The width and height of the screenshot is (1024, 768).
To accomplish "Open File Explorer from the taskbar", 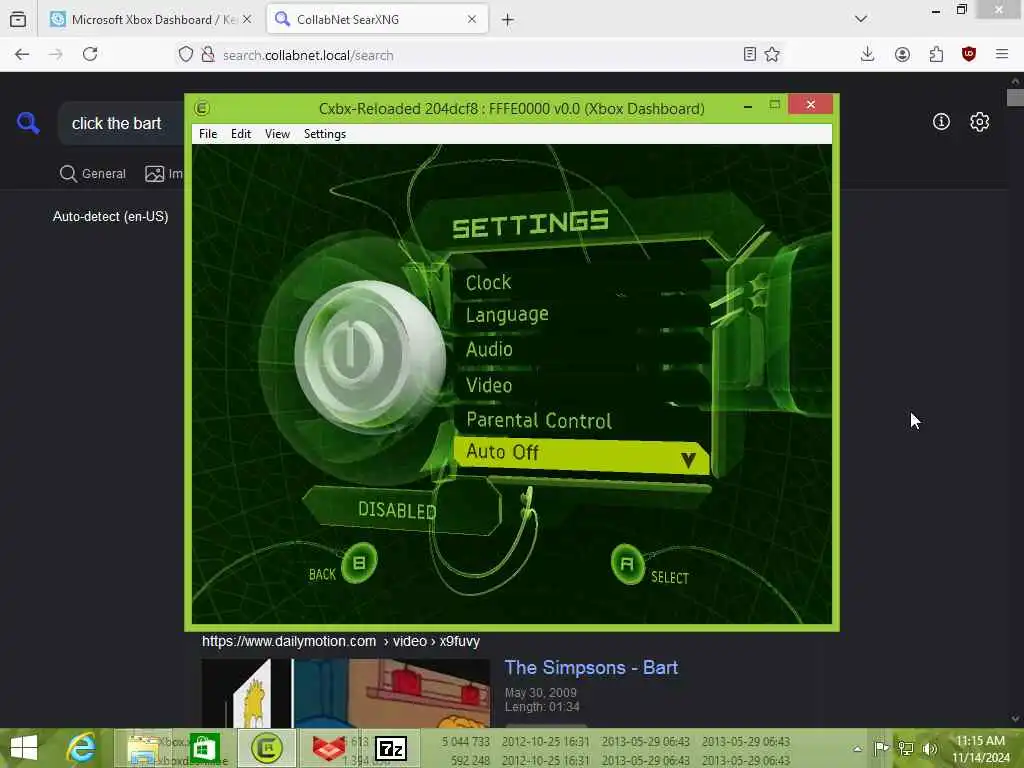I will [x=144, y=748].
